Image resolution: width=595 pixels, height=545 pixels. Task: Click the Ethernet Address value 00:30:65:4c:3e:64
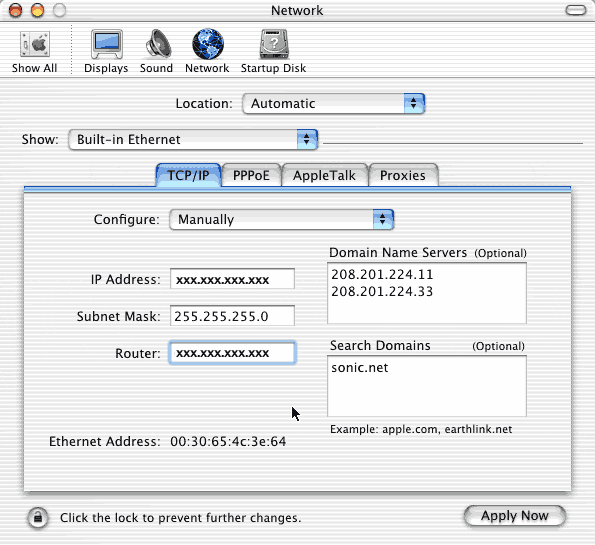228,441
